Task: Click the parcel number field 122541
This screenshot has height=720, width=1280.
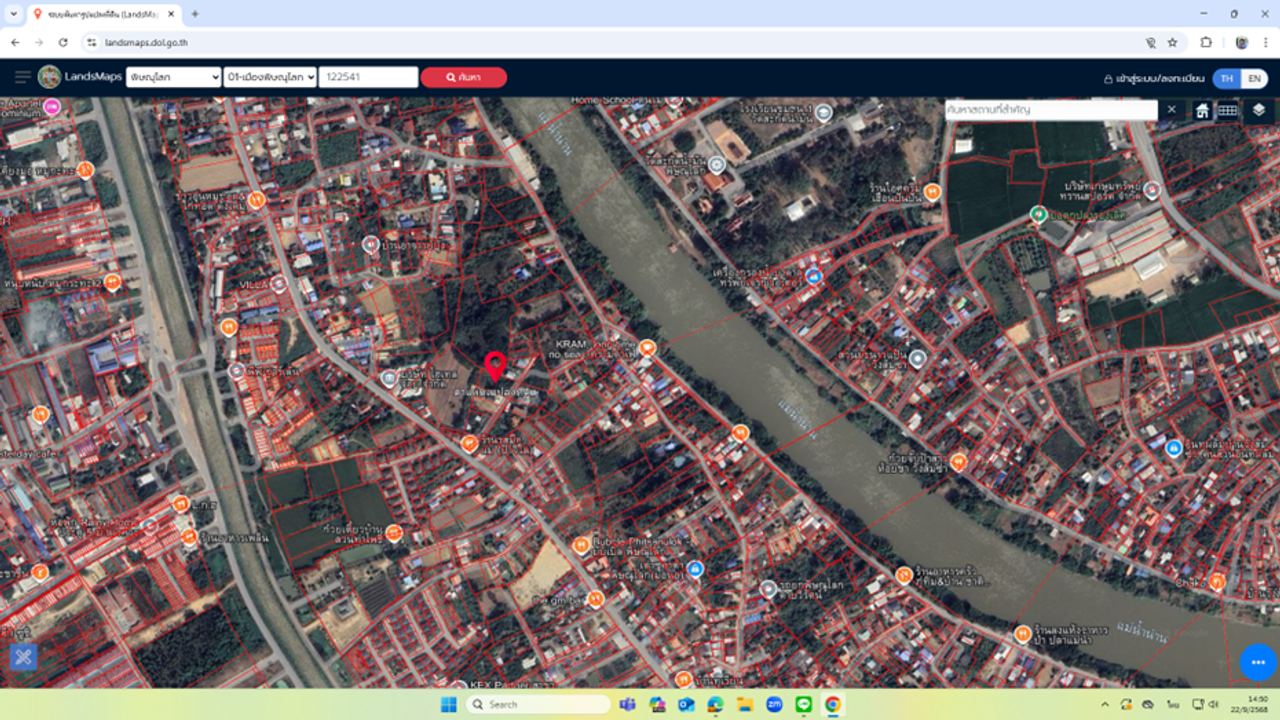Action: 368,77
